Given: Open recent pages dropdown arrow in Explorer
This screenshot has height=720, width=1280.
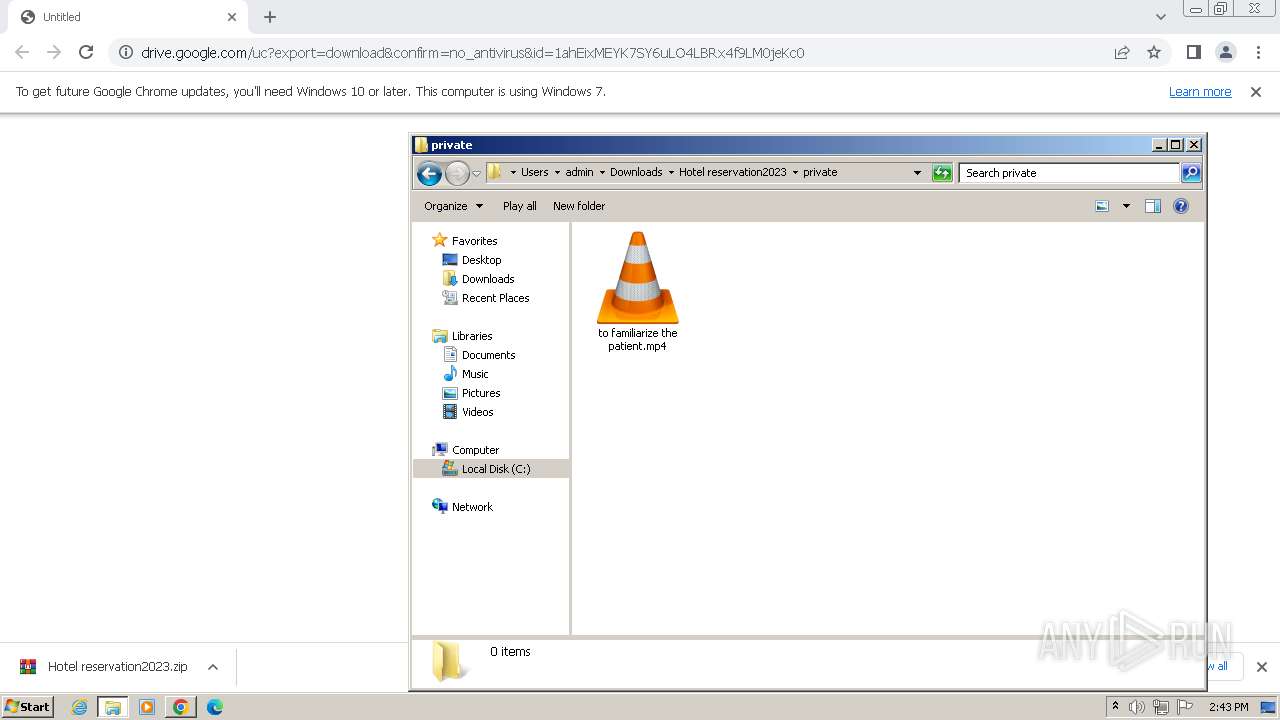Looking at the screenshot, I should pos(477,173).
